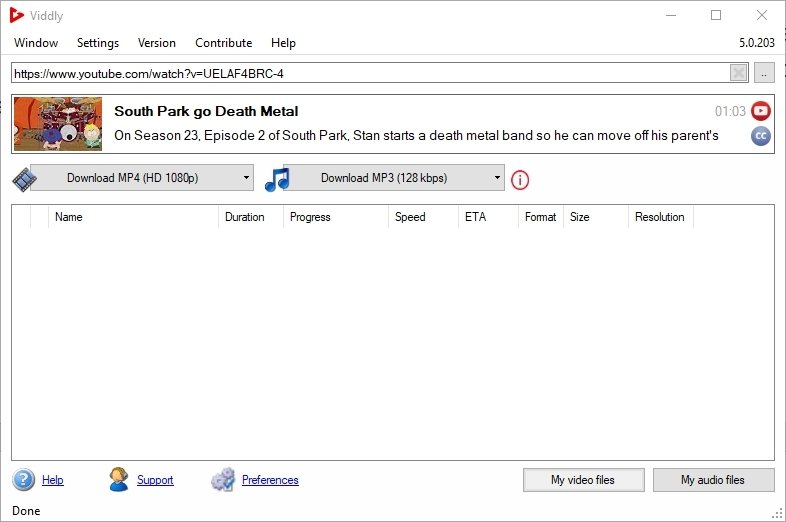Click the Speed column header
The image size is (786, 522).
(424, 217)
